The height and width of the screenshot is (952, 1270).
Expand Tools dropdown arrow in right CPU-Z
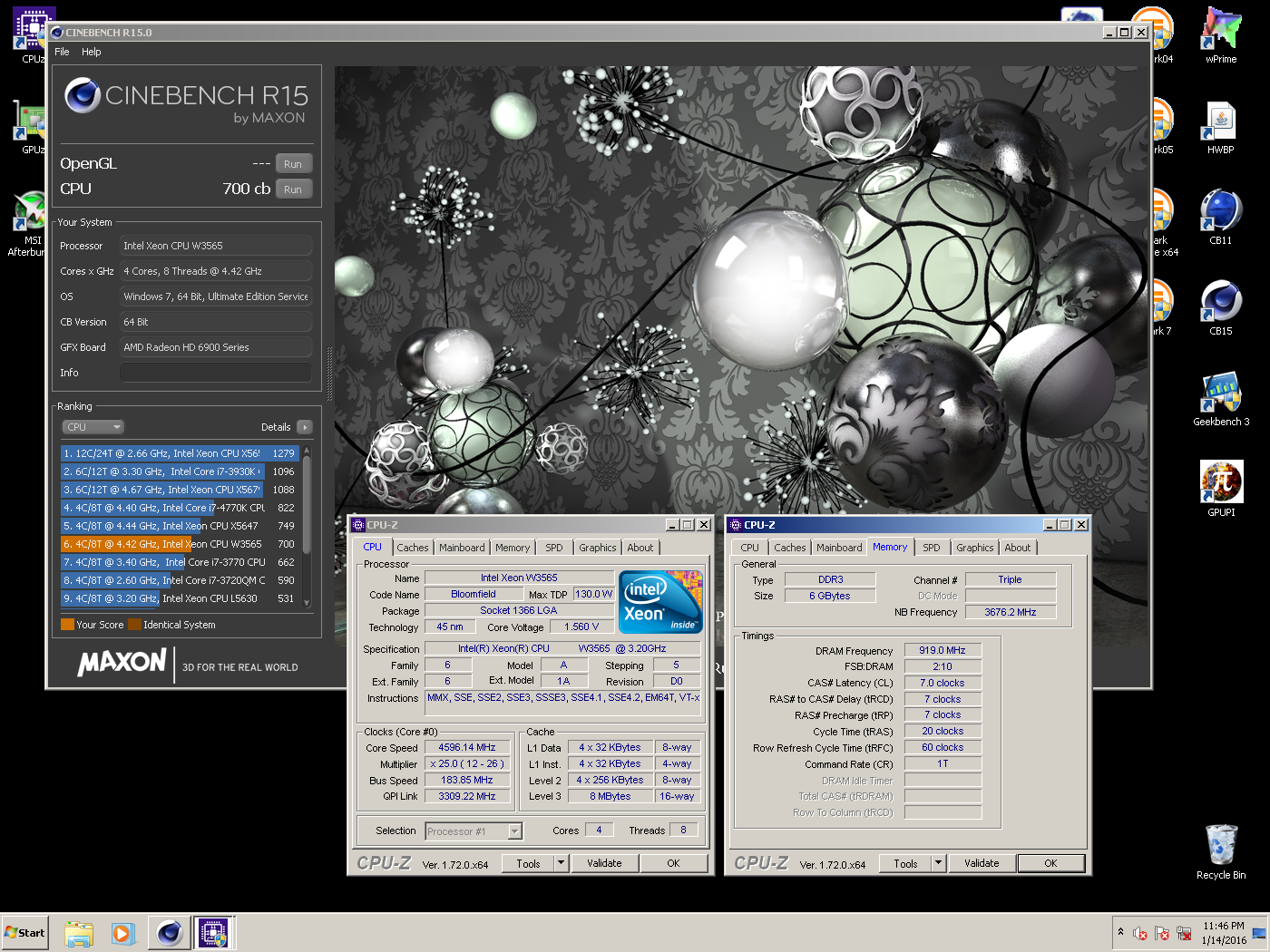tap(939, 863)
